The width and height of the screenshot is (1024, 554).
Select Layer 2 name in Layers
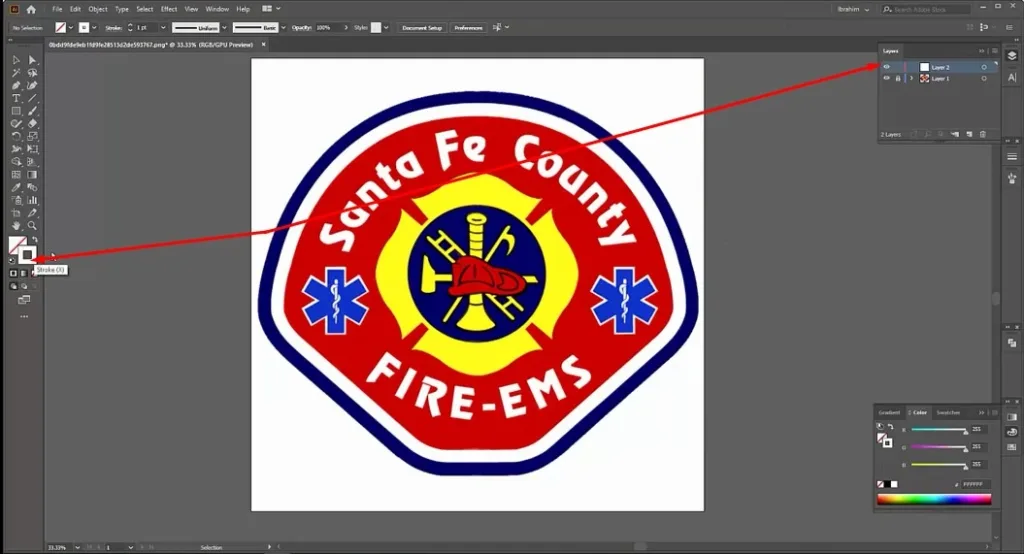click(x=940, y=67)
